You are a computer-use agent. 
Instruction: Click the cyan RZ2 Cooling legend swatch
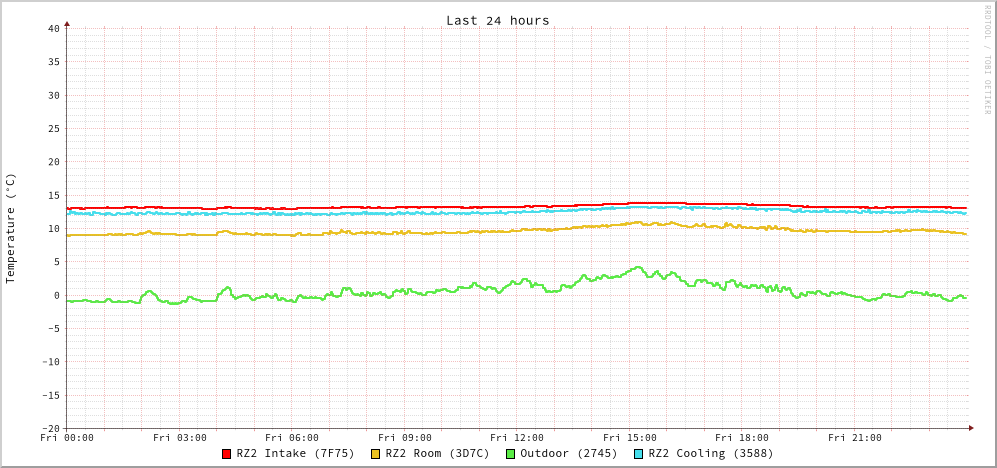[639, 454]
